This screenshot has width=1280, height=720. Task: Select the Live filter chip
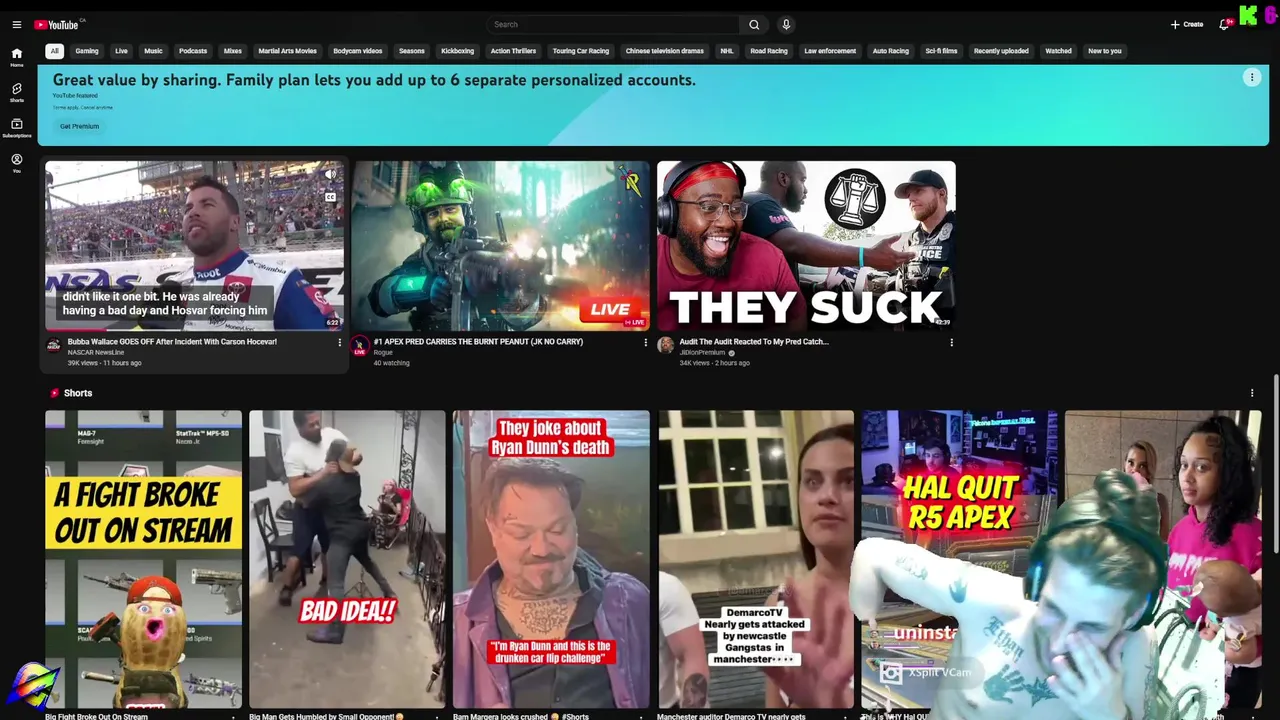tap(121, 51)
